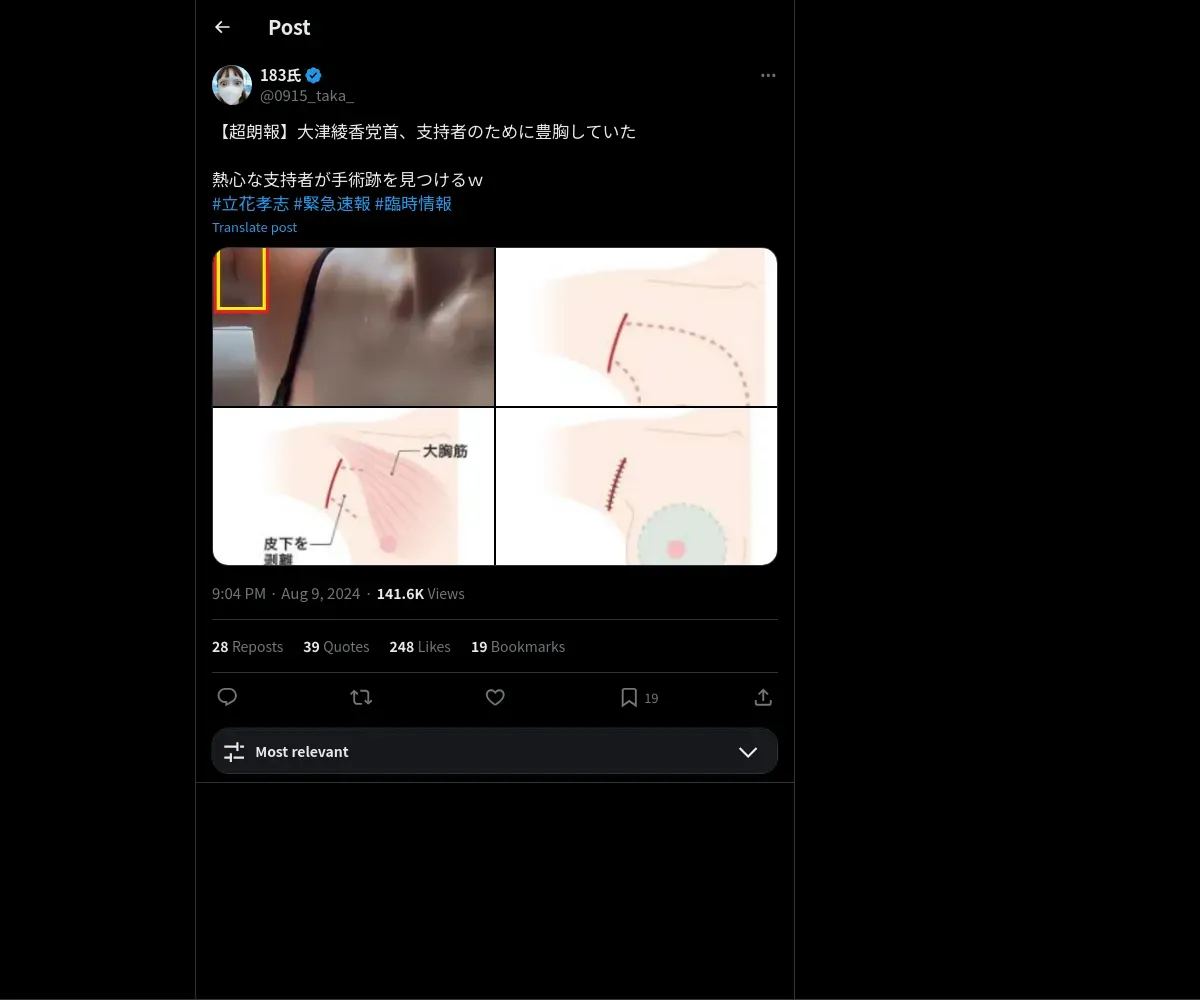Click the blue verified badge

314,75
